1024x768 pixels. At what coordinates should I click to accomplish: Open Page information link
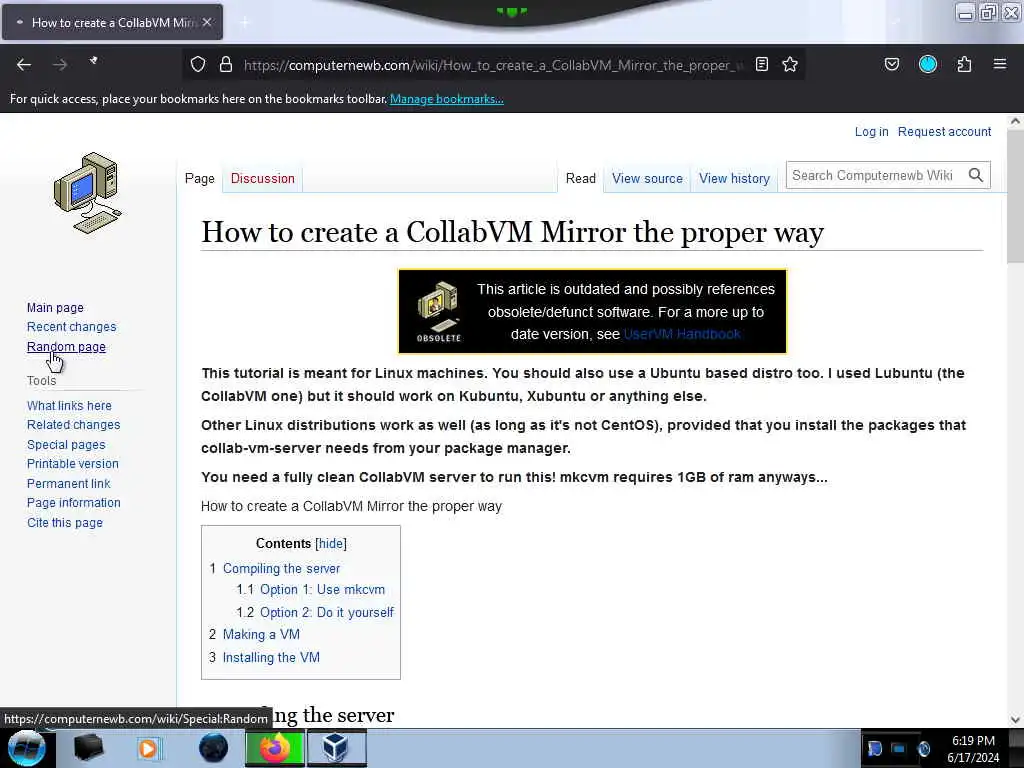tap(74, 503)
